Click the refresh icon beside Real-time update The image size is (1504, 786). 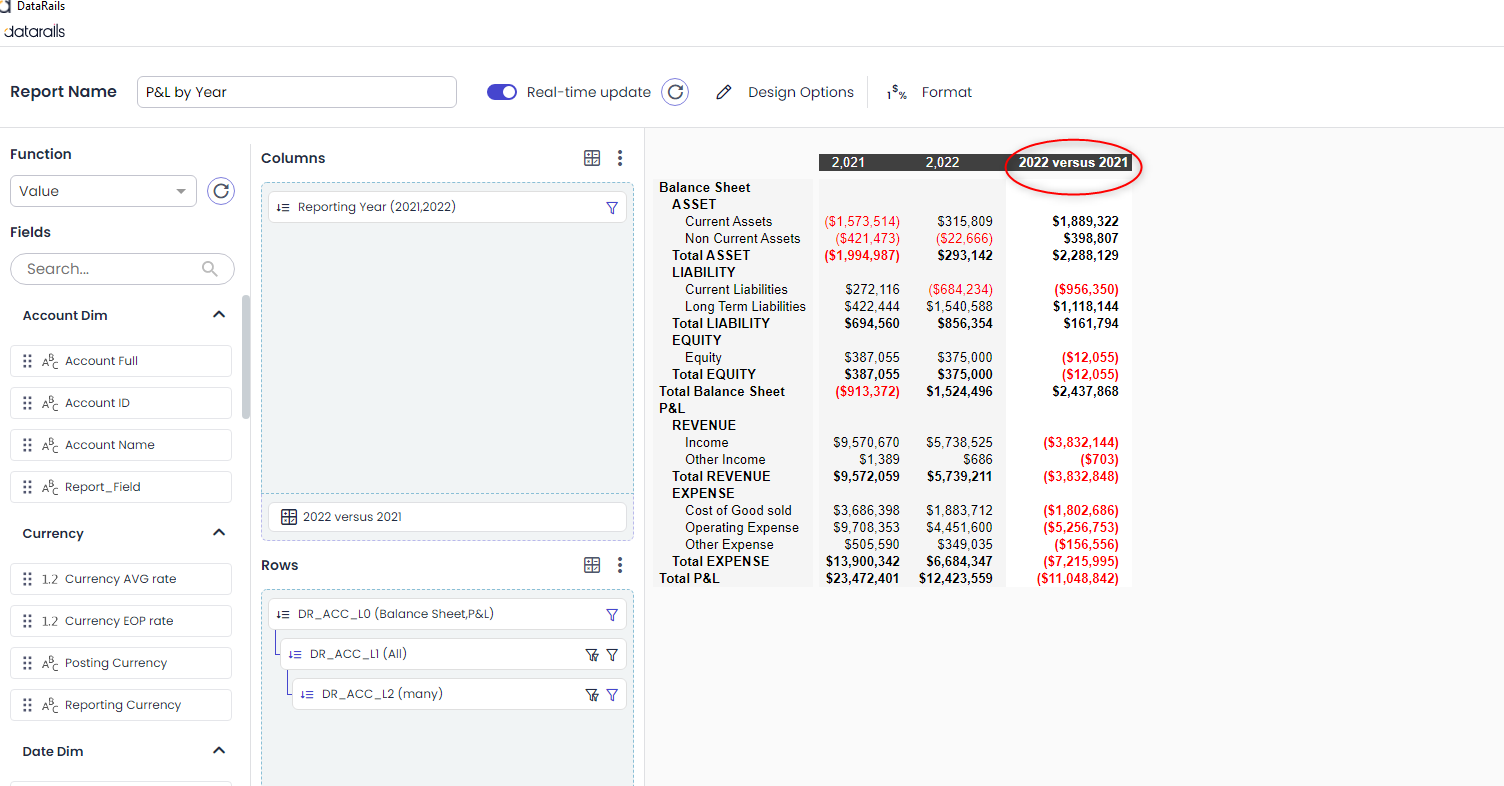pyautogui.click(x=676, y=92)
